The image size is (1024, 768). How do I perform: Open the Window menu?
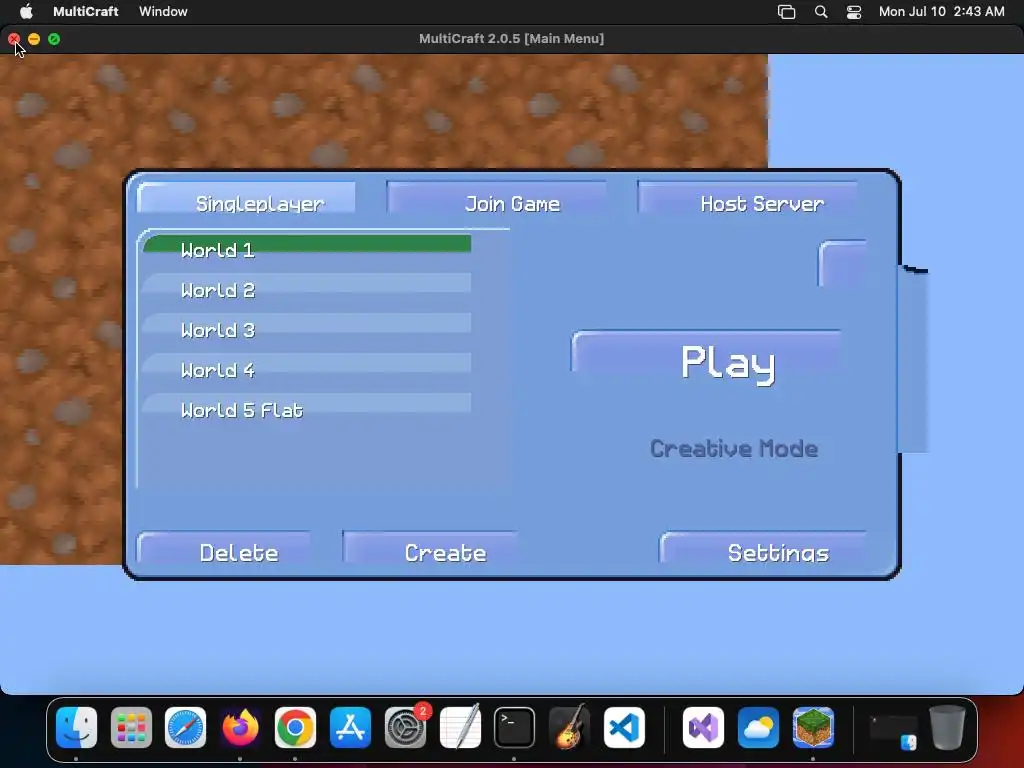coord(163,11)
